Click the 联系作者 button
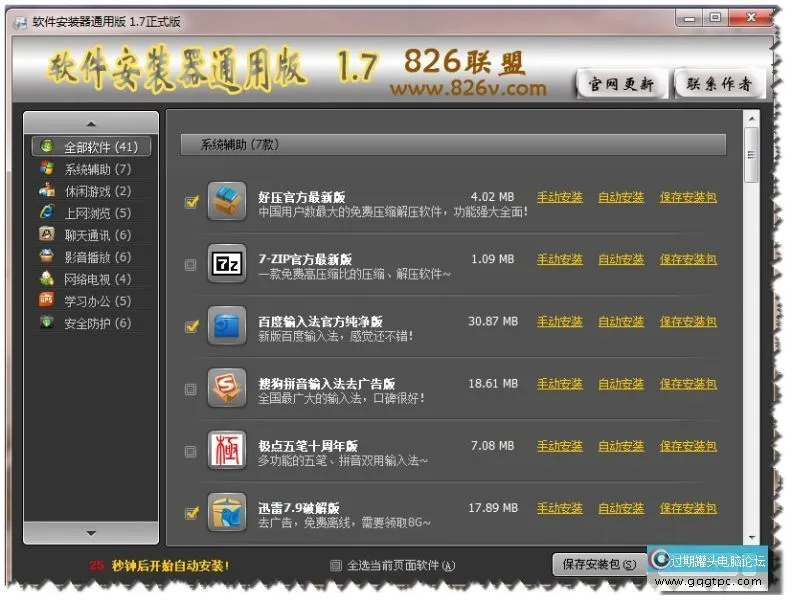The height and width of the screenshot is (600, 792). click(x=719, y=83)
